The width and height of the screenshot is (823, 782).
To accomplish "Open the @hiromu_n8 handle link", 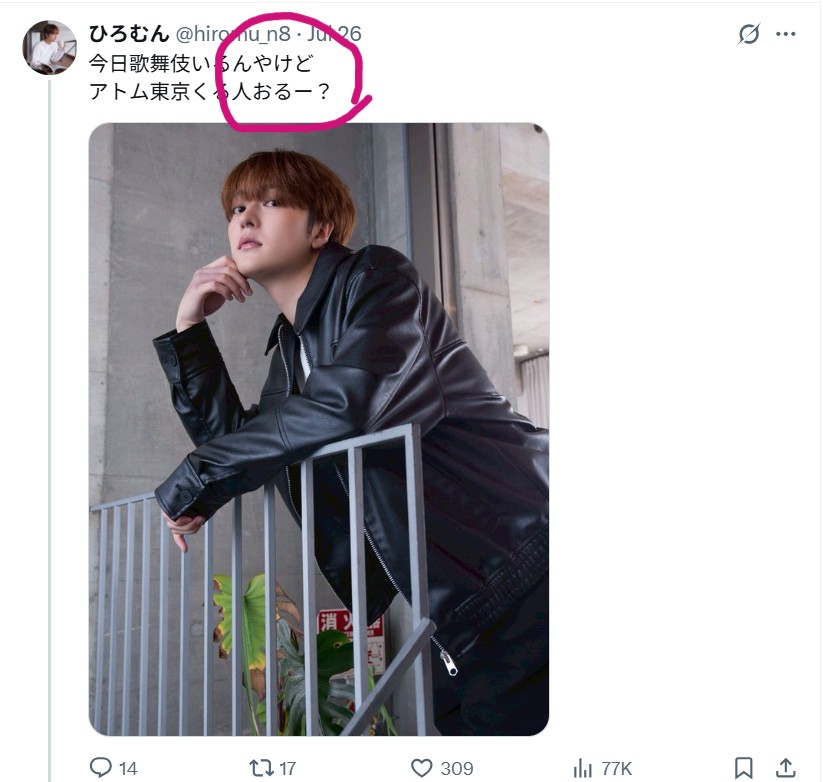I will click(x=233, y=34).
